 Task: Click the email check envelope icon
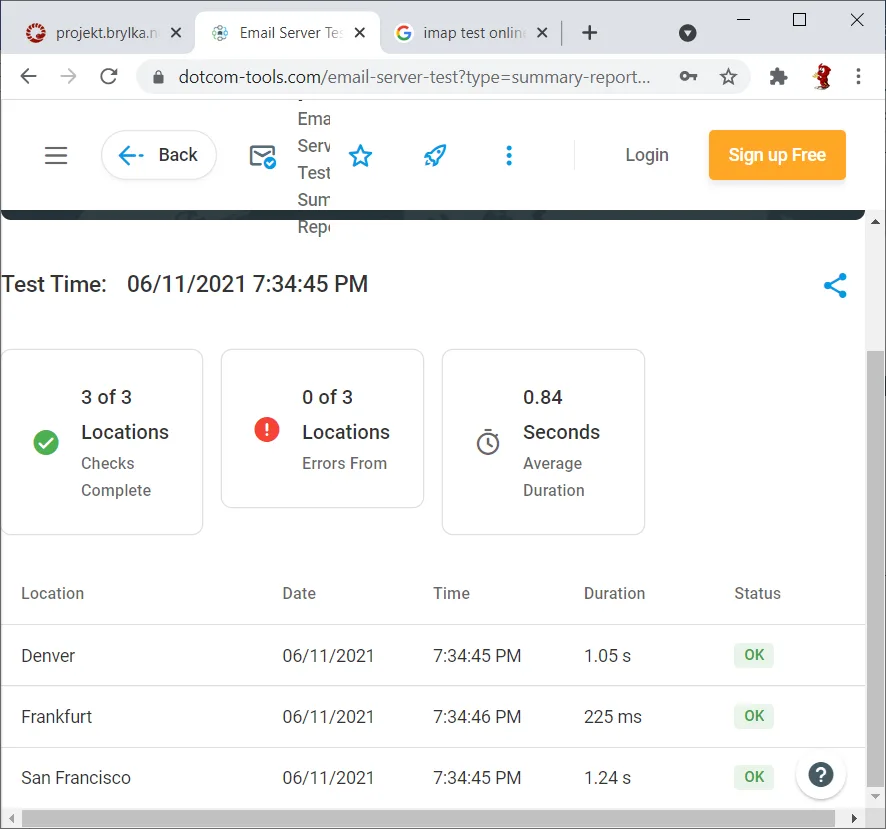tap(262, 156)
